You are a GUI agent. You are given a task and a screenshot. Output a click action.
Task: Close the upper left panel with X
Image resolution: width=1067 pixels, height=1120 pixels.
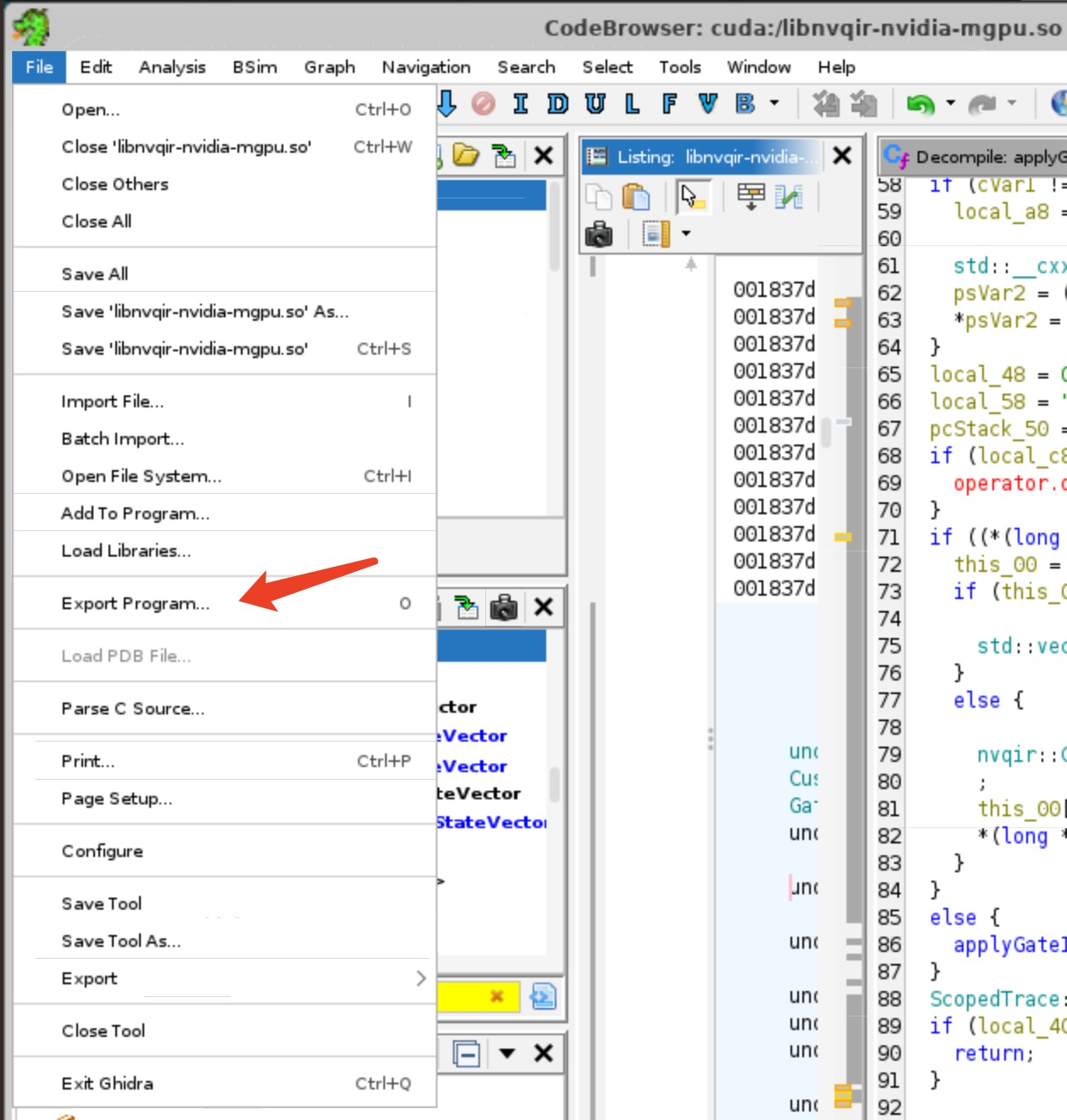[x=544, y=155]
